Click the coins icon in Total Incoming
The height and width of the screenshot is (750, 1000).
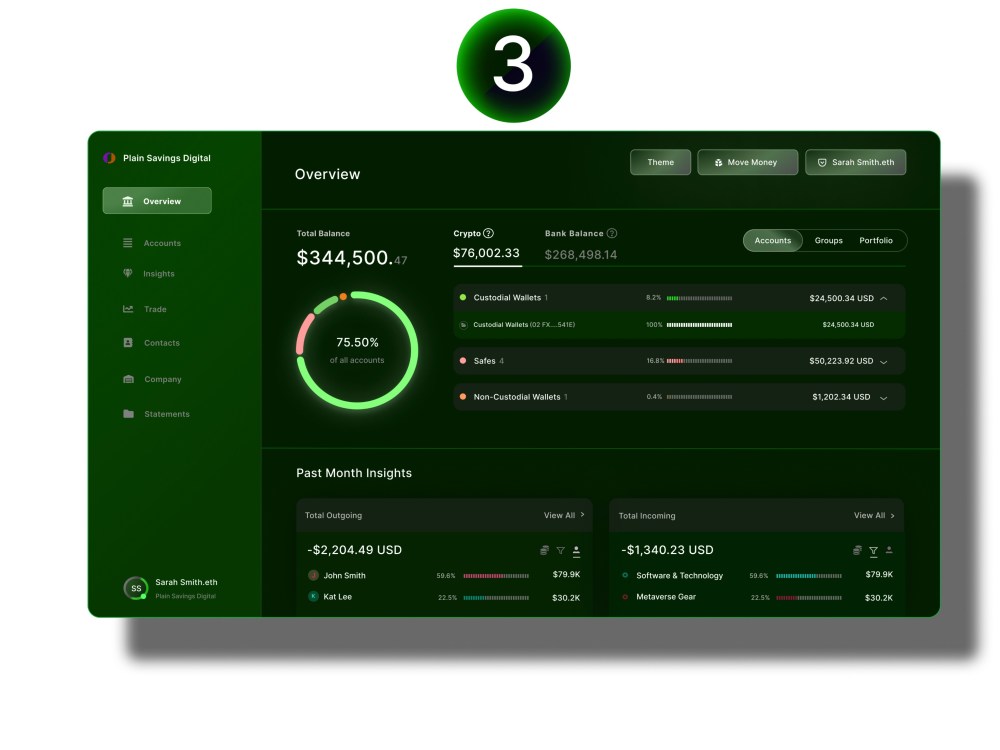coord(857,550)
